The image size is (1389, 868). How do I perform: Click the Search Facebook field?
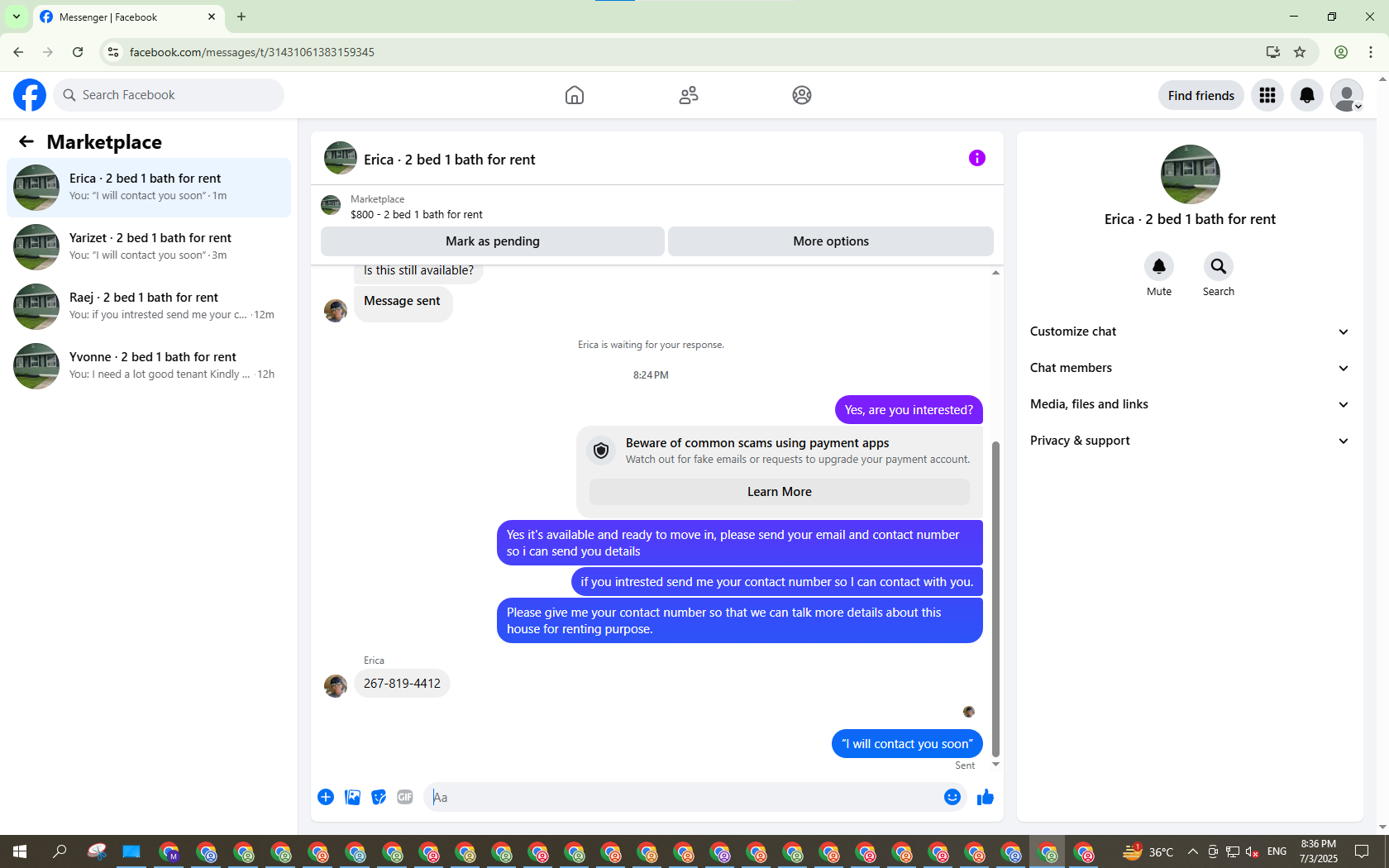(x=169, y=95)
